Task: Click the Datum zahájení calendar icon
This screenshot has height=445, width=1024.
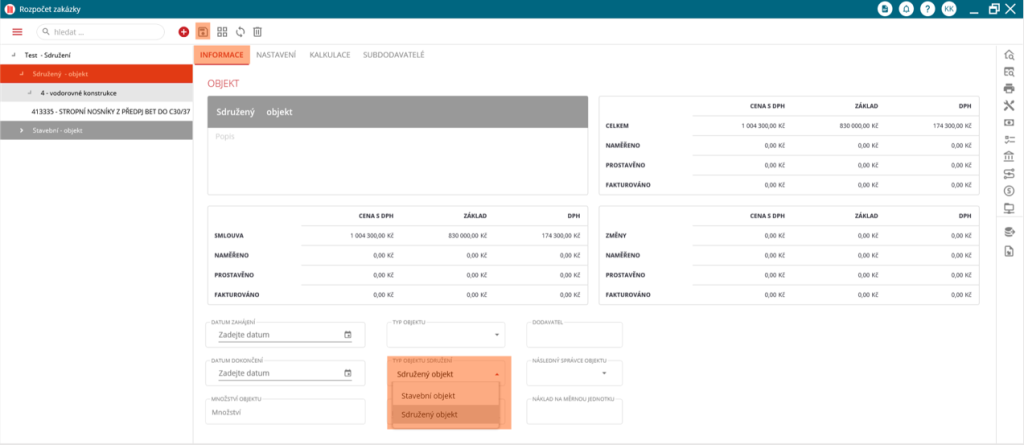Action: coord(347,335)
